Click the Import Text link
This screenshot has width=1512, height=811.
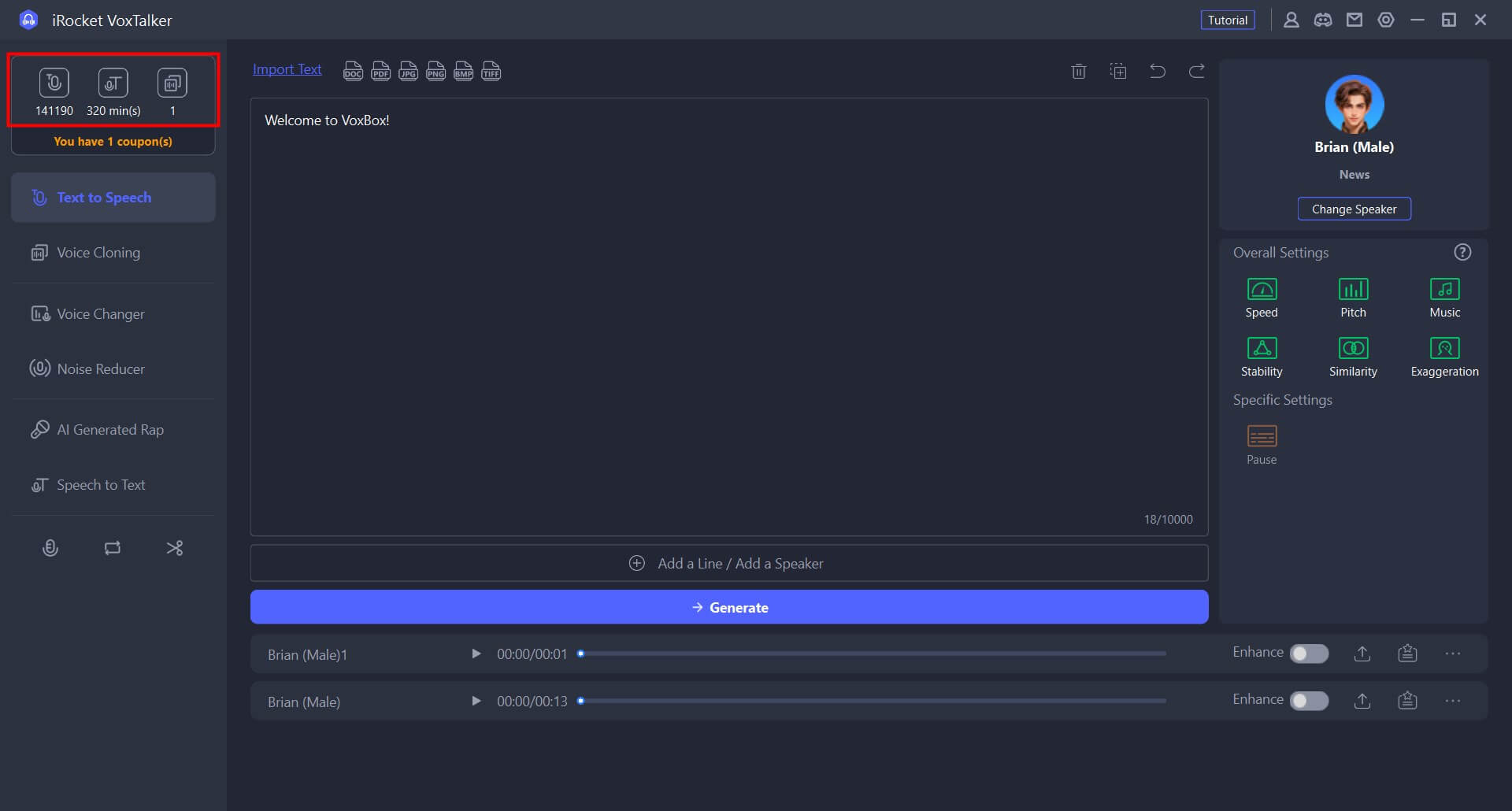click(287, 69)
